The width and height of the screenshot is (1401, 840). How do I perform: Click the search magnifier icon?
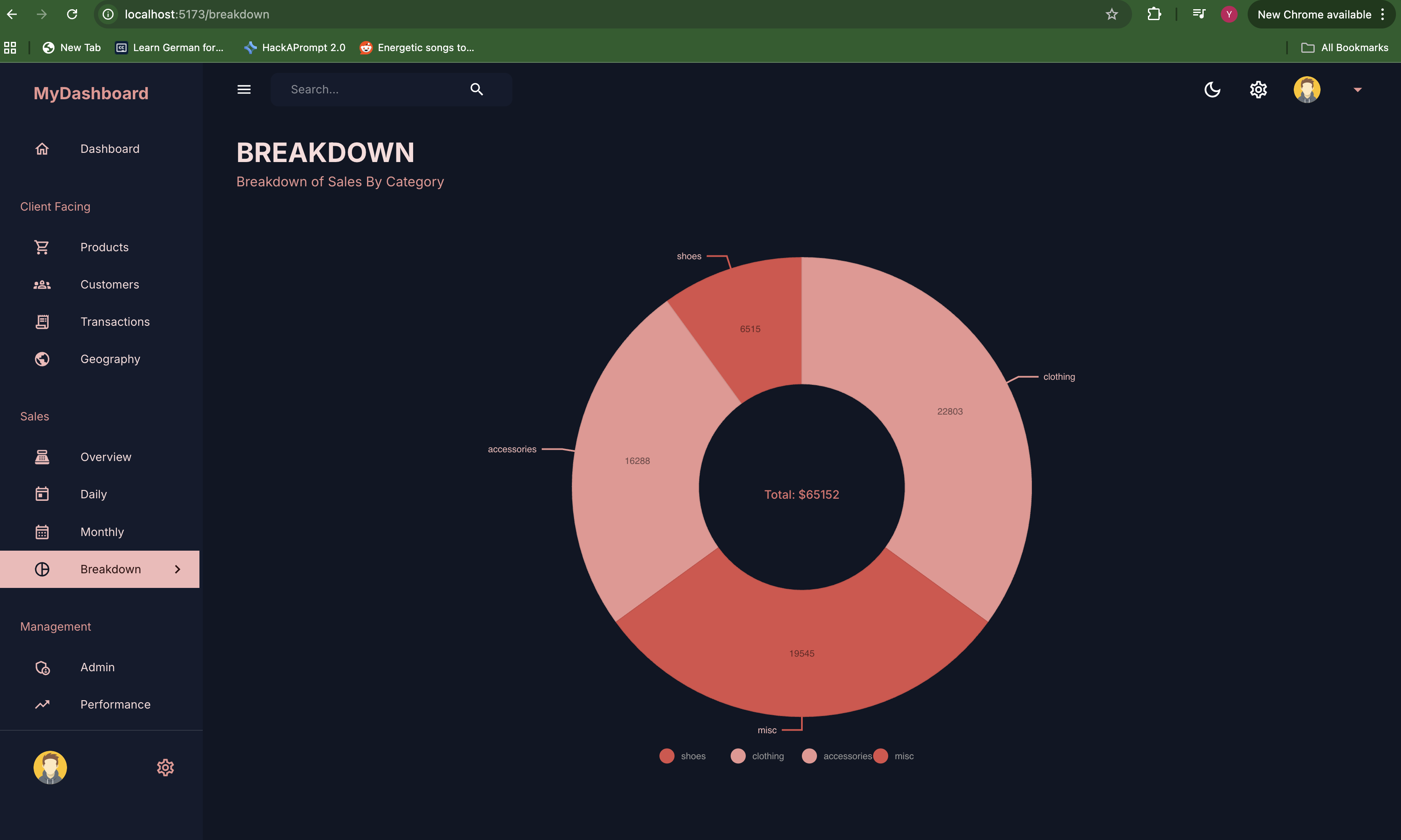pyautogui.click(x=476, y=90)
